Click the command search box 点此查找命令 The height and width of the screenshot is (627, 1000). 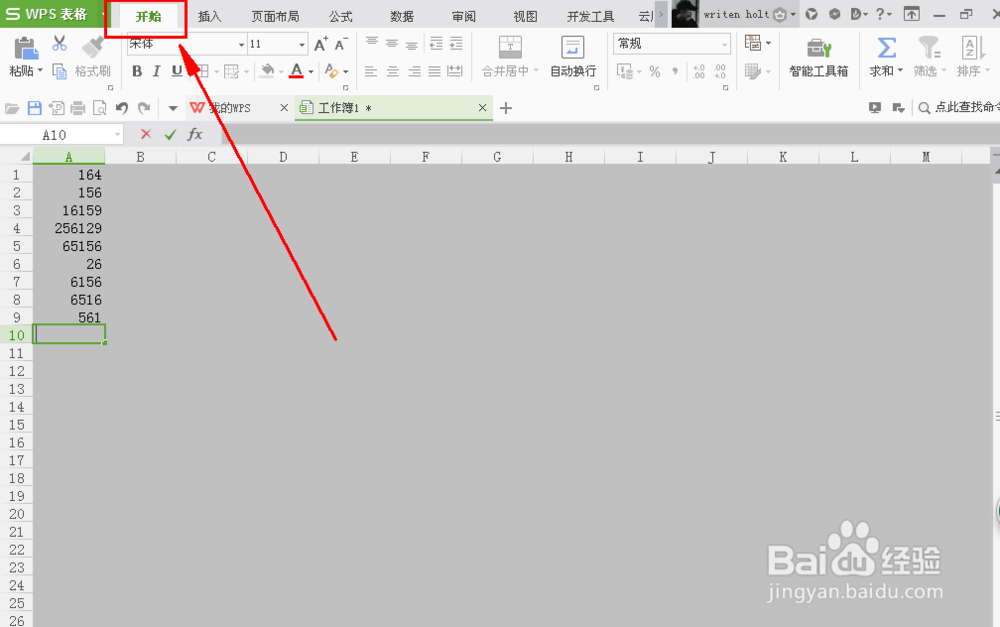(959, 108)
